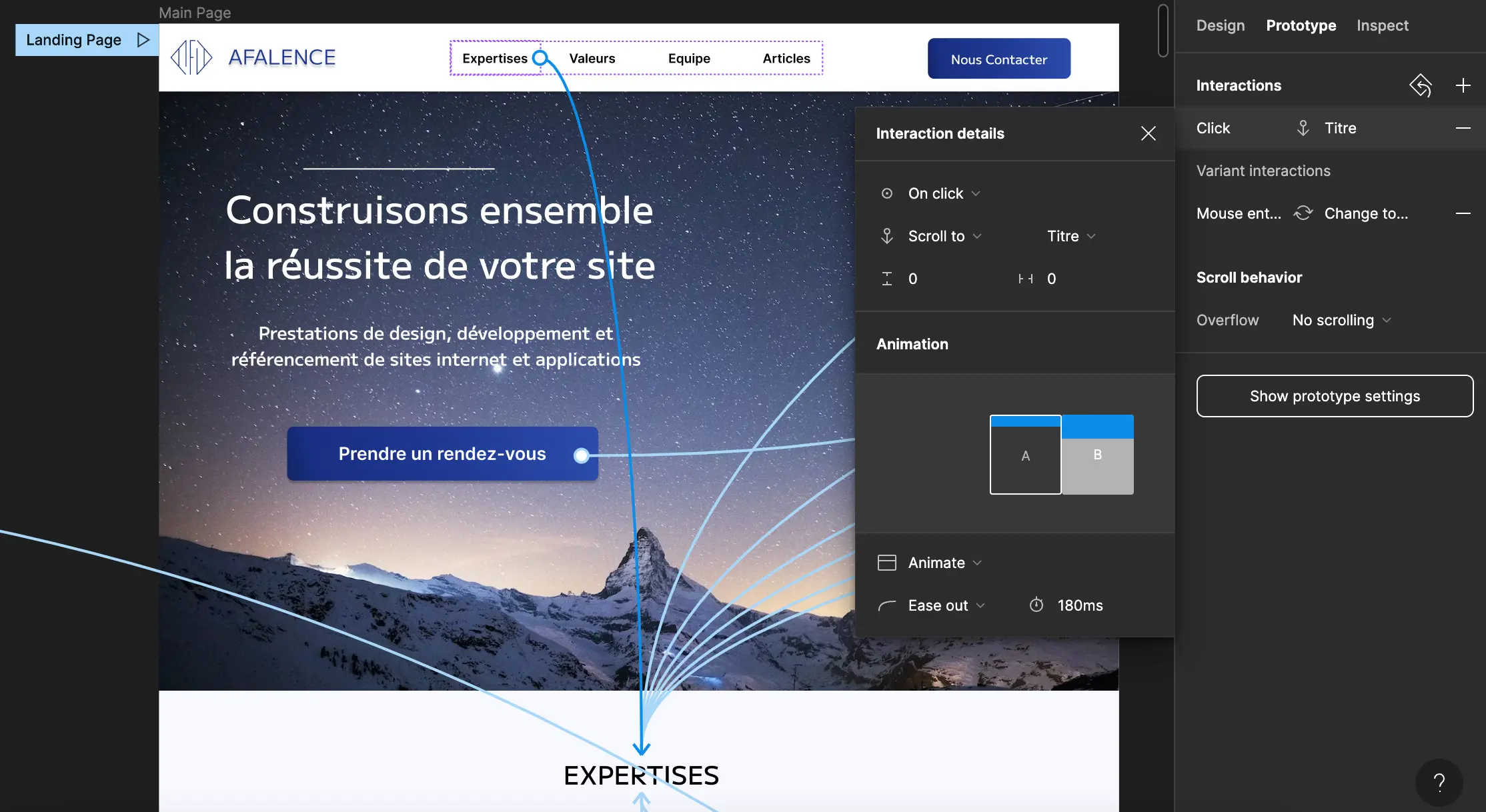1486x812 pixels.
Task: Click the scroll-to anchor icon in interaction
Action: coord(887,235)
